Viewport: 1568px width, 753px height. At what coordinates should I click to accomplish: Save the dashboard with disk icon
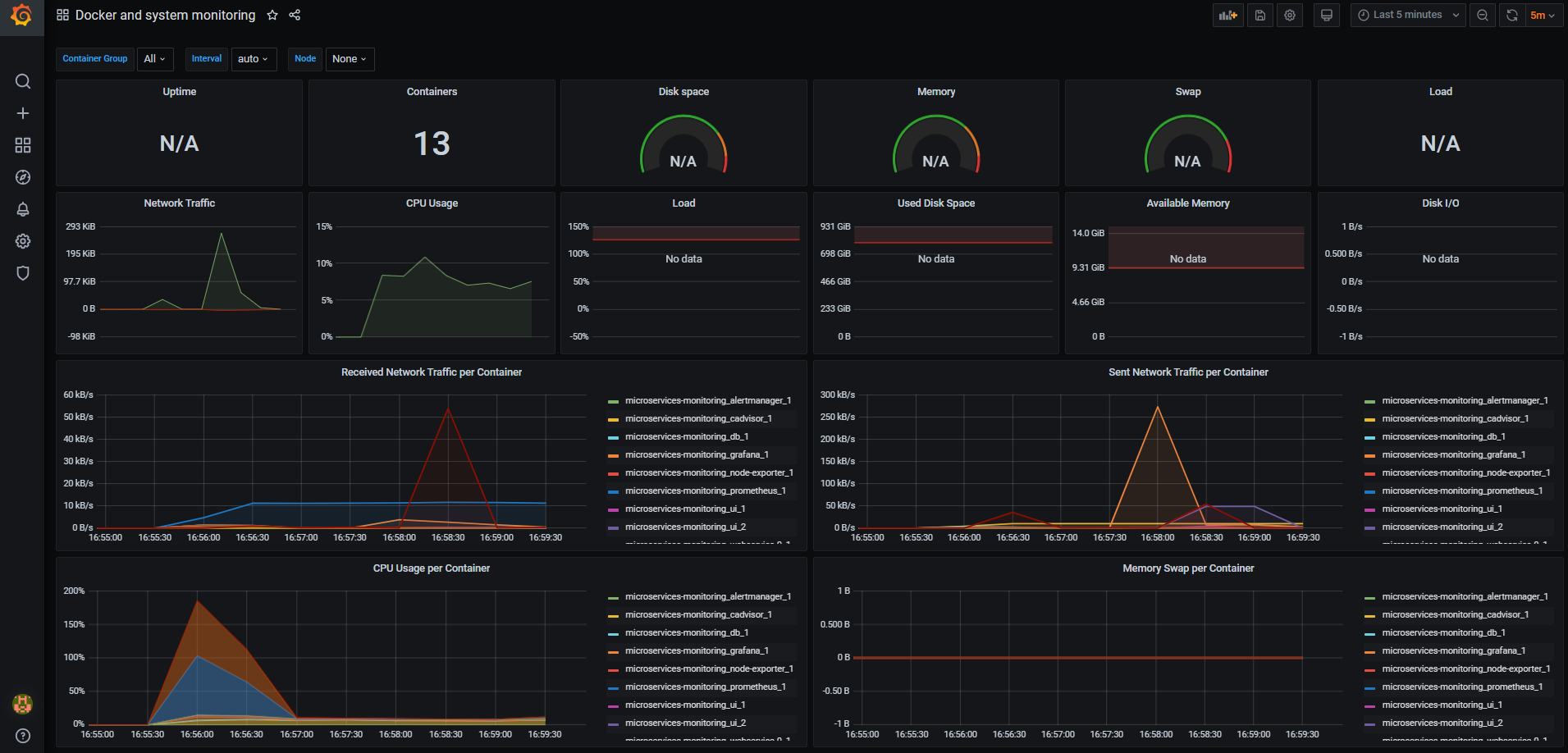[x=1260, y=15]
